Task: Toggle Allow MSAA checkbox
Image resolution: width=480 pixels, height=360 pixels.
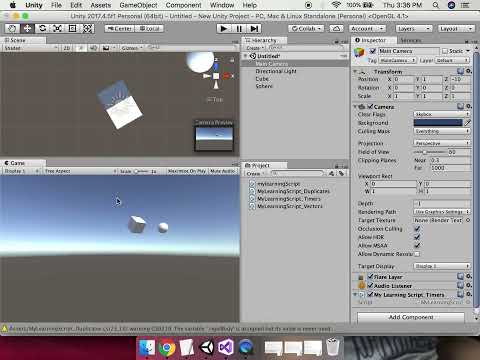Action: [x=417, y=245]
